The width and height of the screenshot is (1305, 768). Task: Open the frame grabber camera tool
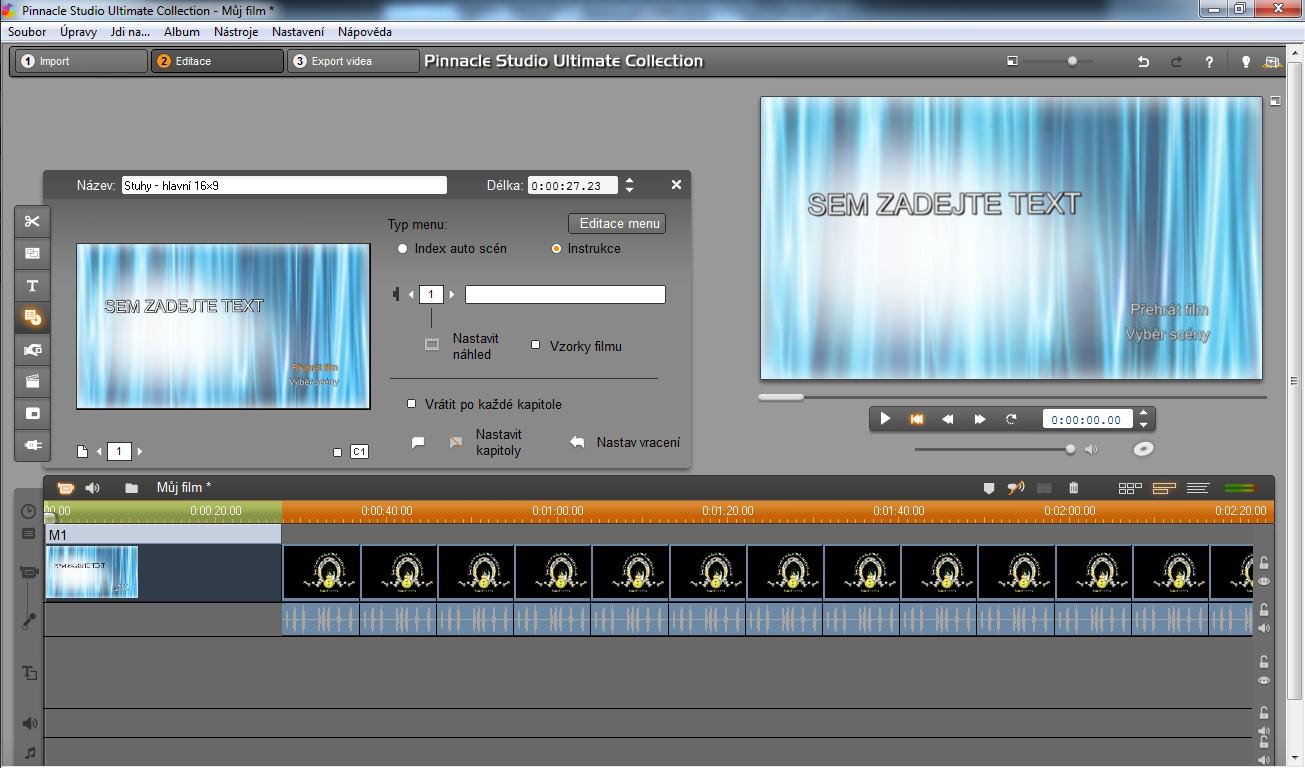click(x=32, y=349)
